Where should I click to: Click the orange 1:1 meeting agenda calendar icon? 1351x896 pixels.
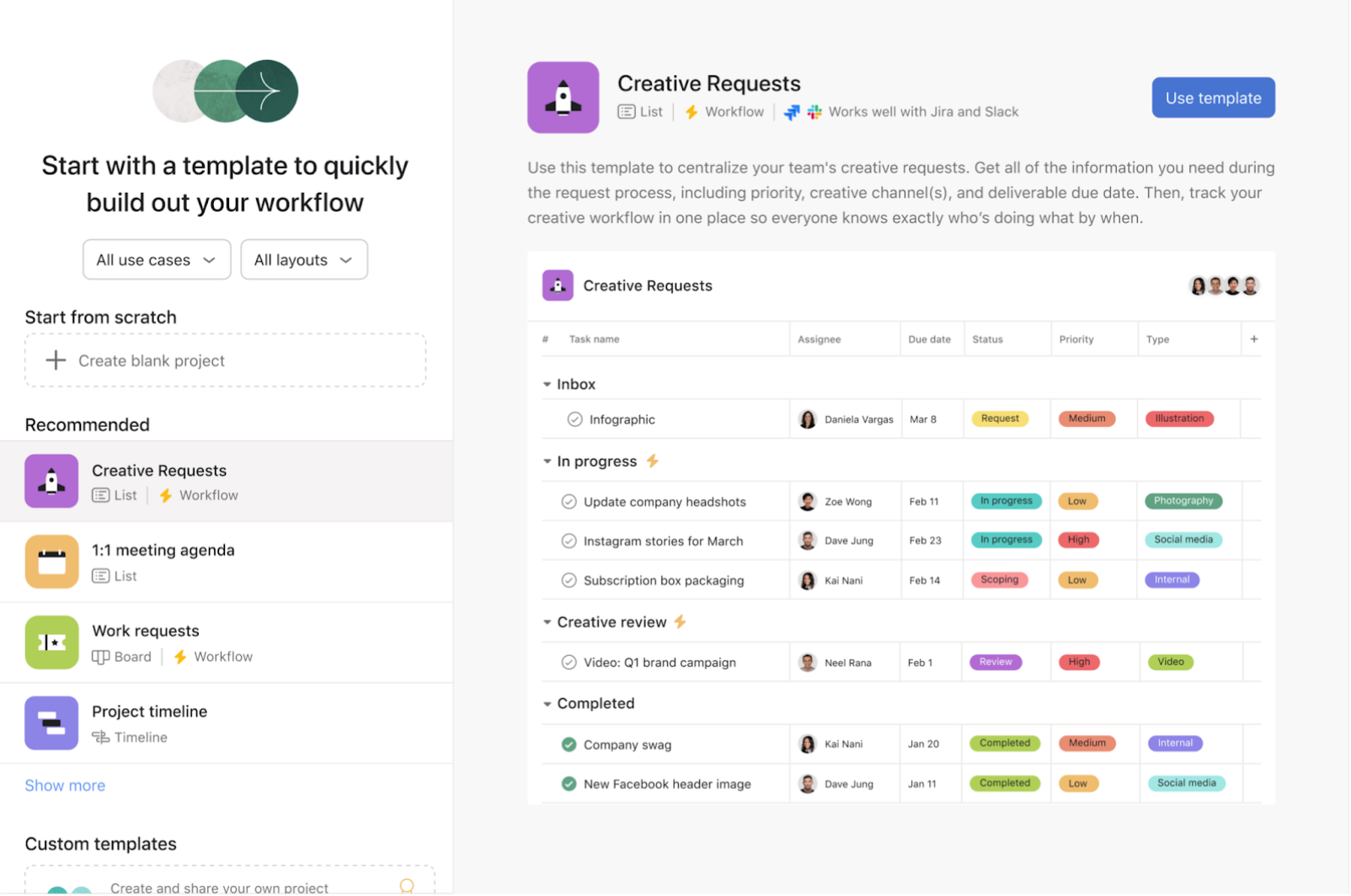[51, 563]
